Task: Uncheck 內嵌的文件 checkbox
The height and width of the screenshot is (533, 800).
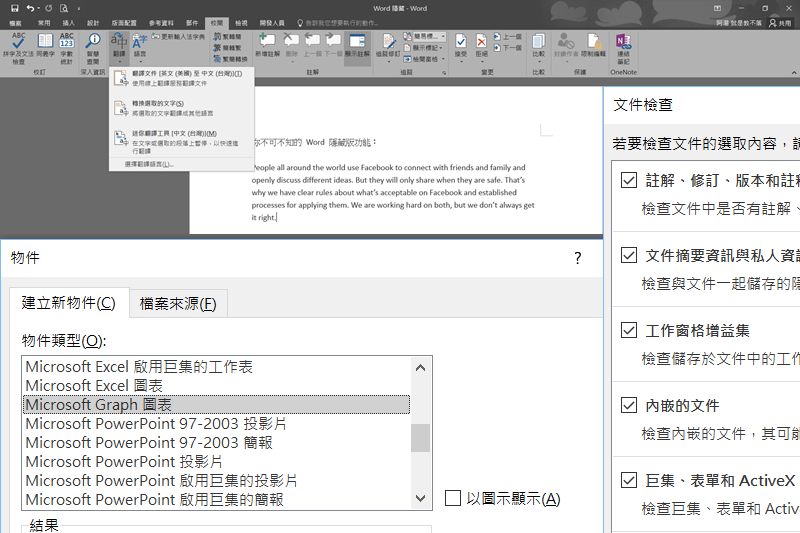Action: pyautogui.click(x=629, y=405)
